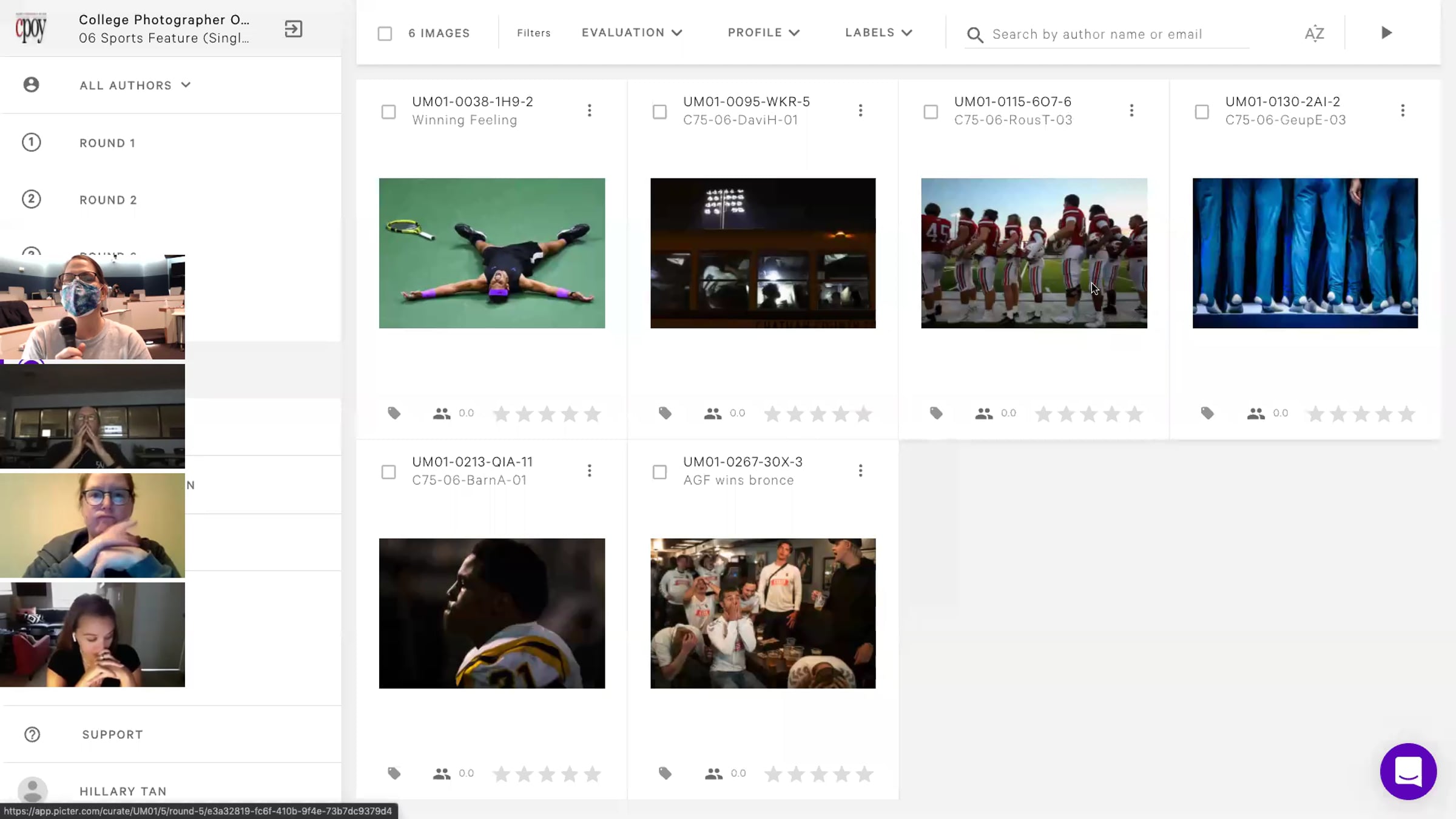Click the exit project icon beside title

click(294, 29)
